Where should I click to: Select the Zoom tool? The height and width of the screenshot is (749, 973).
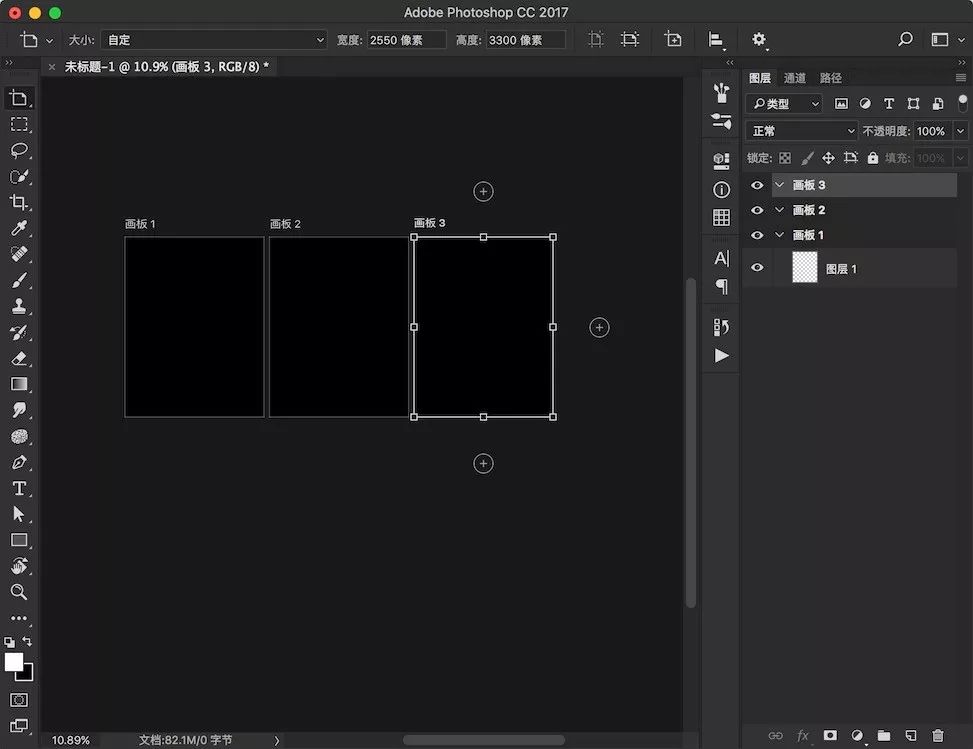click(19, 592)
